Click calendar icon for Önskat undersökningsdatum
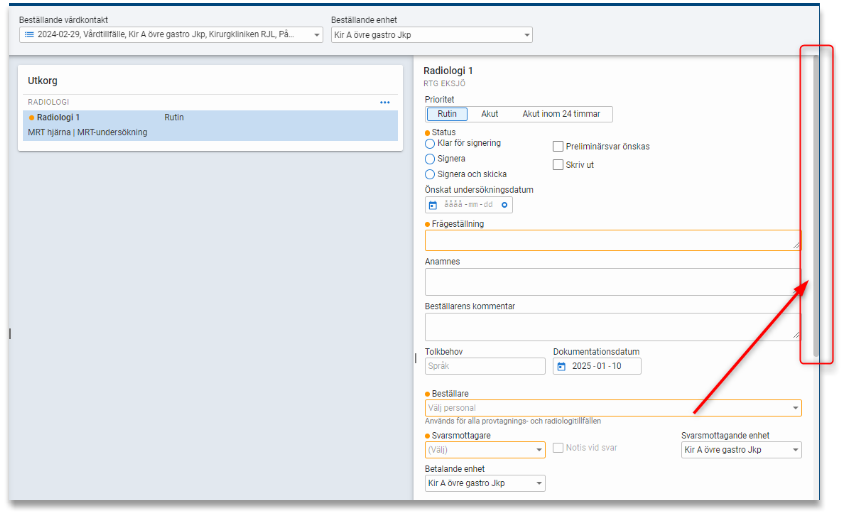Image resolution: width=847 pixels, height=516 pixels. [433, 205]
